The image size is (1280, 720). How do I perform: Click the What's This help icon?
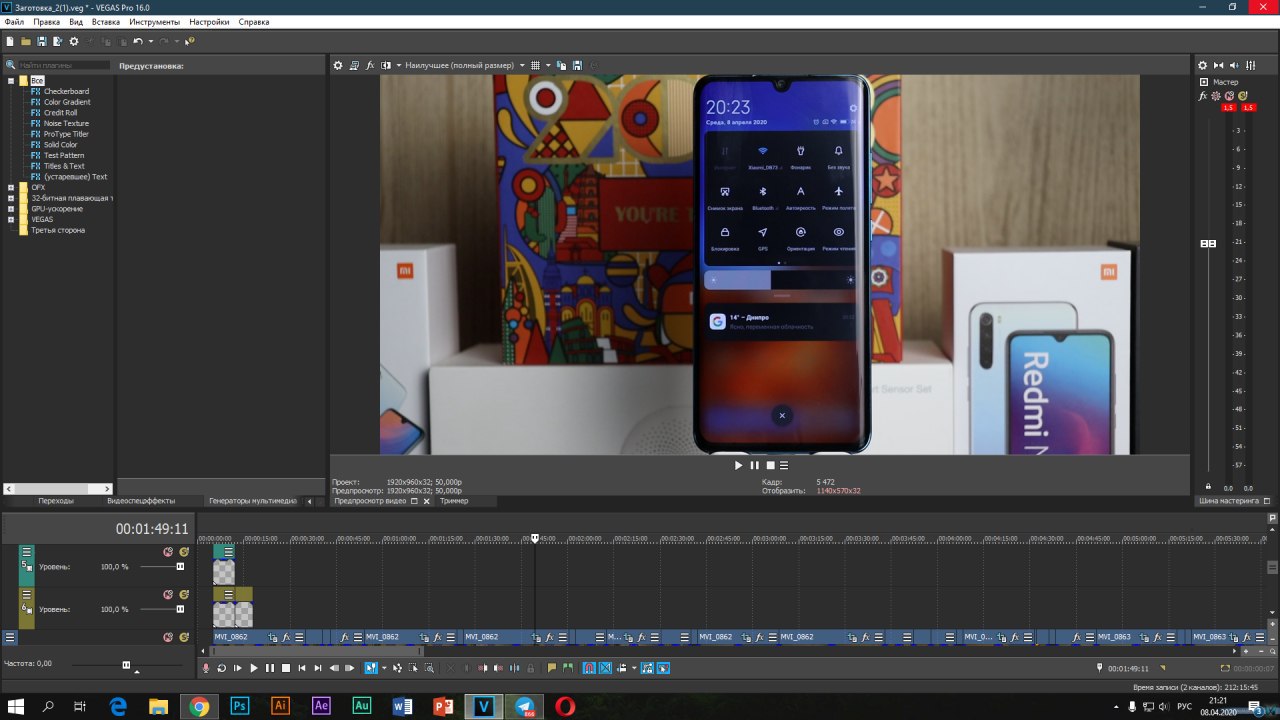(x=189, y=41)
